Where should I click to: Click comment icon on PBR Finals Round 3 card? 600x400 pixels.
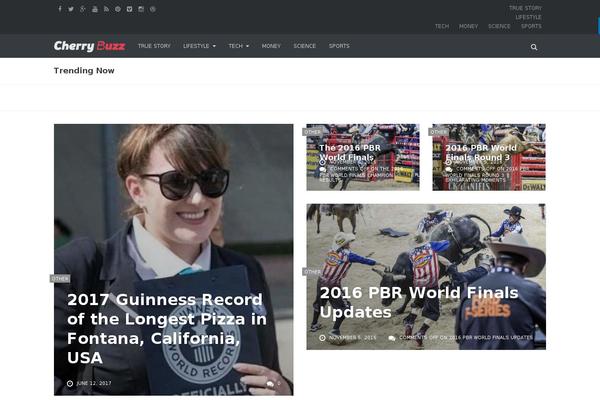pyautogui.click(x=449, y=169)
